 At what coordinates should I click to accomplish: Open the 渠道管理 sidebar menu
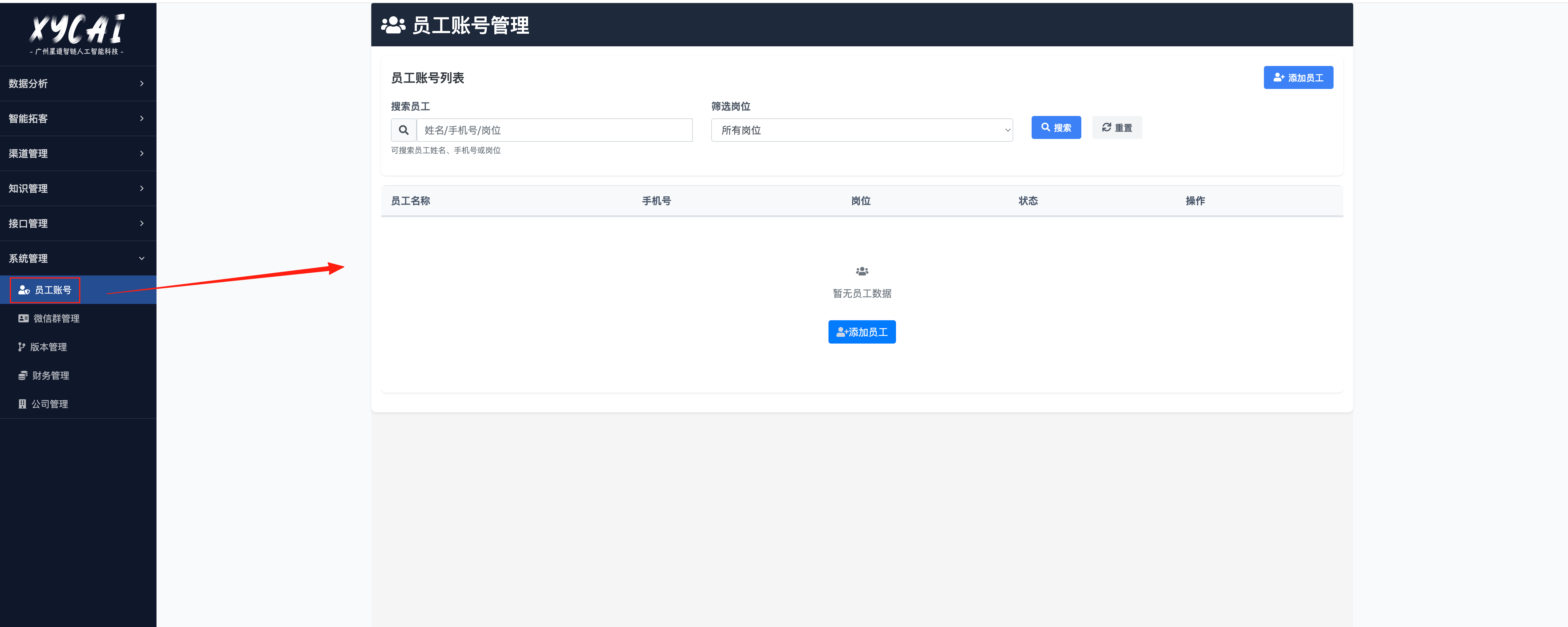pyautogui.click(x=78, y=153)
